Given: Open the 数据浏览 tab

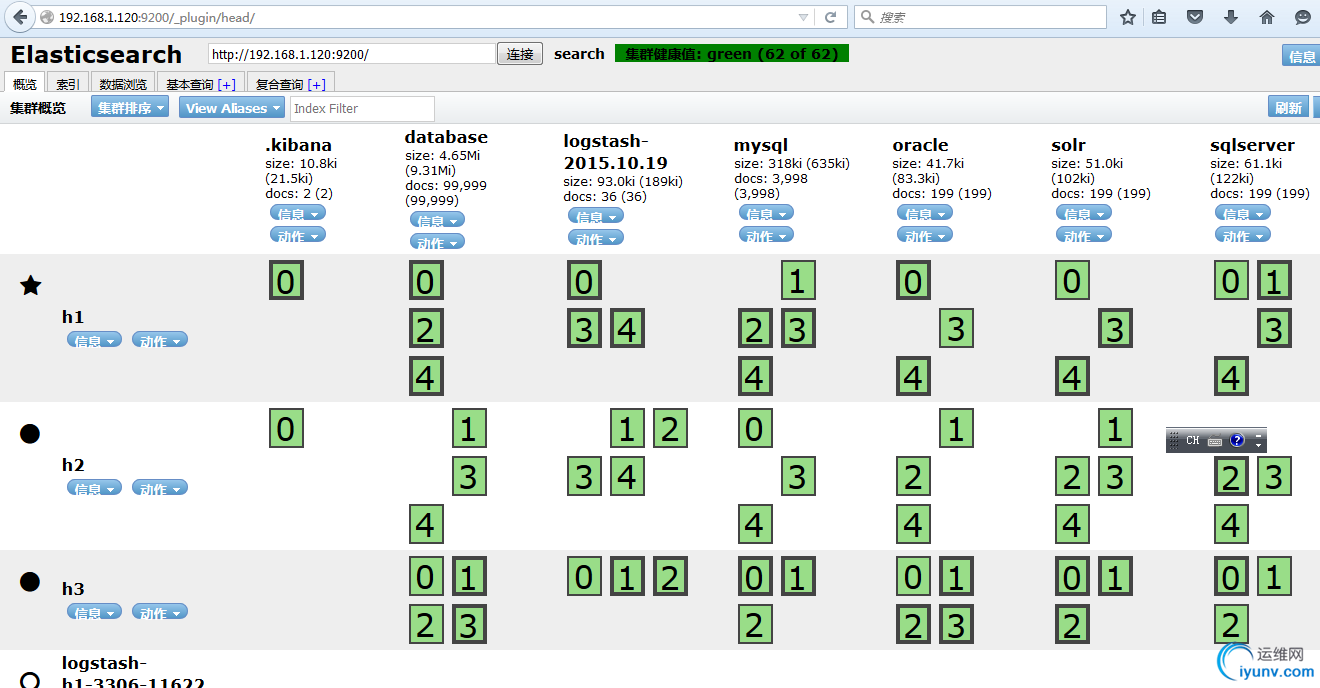Looking at the screenshot, I should [x=123, y=84].
